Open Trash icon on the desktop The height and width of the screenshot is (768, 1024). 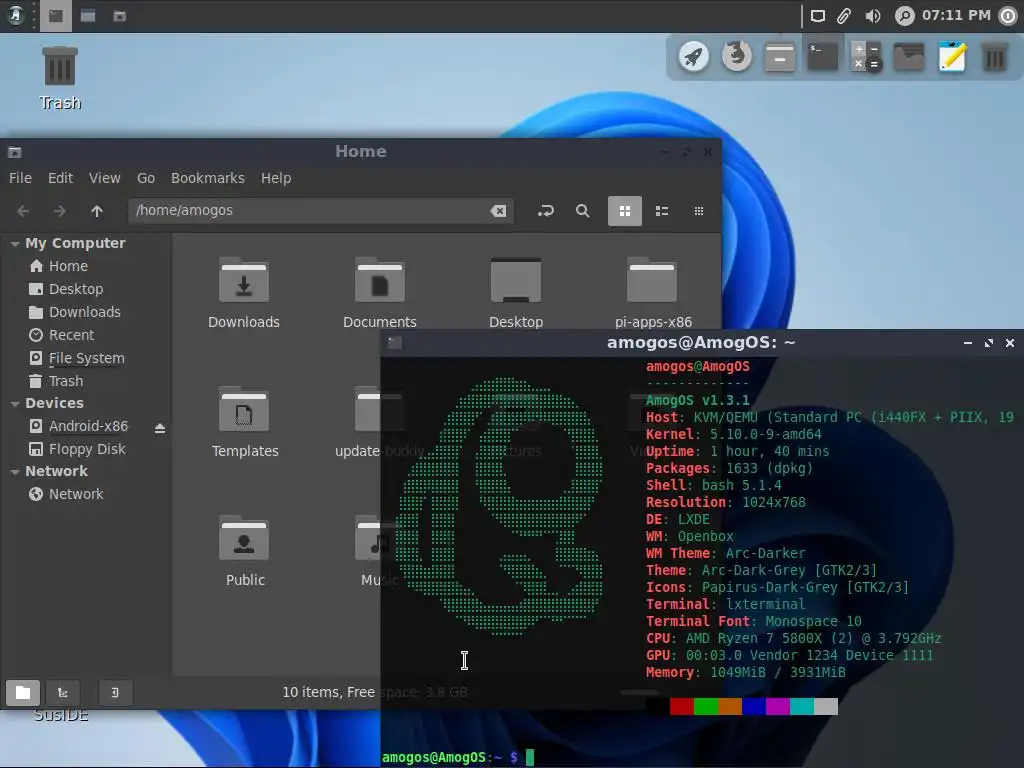click(60, 78)
